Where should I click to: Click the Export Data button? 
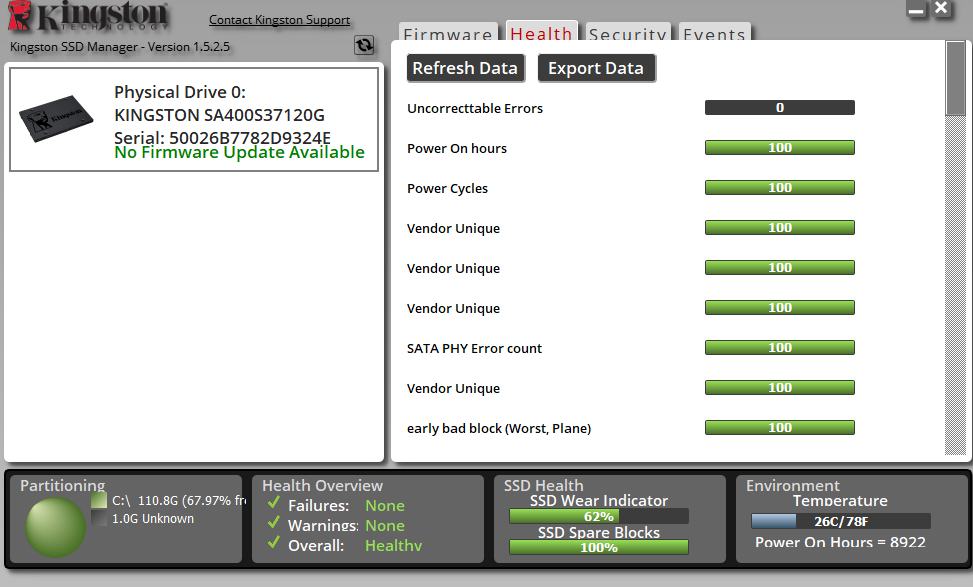coord(596,68)
